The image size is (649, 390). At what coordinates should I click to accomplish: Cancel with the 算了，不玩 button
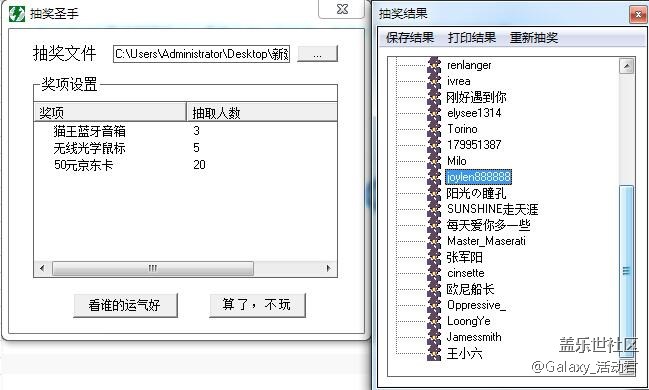pyautogui.click(x=257, y=305)
